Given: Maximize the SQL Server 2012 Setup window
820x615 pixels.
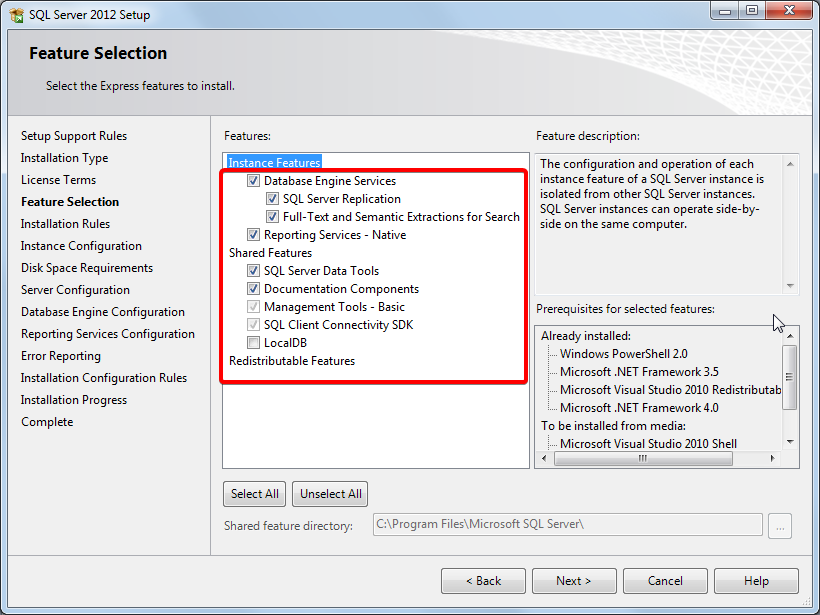Looking at the screenshot, I should [752, 11].
